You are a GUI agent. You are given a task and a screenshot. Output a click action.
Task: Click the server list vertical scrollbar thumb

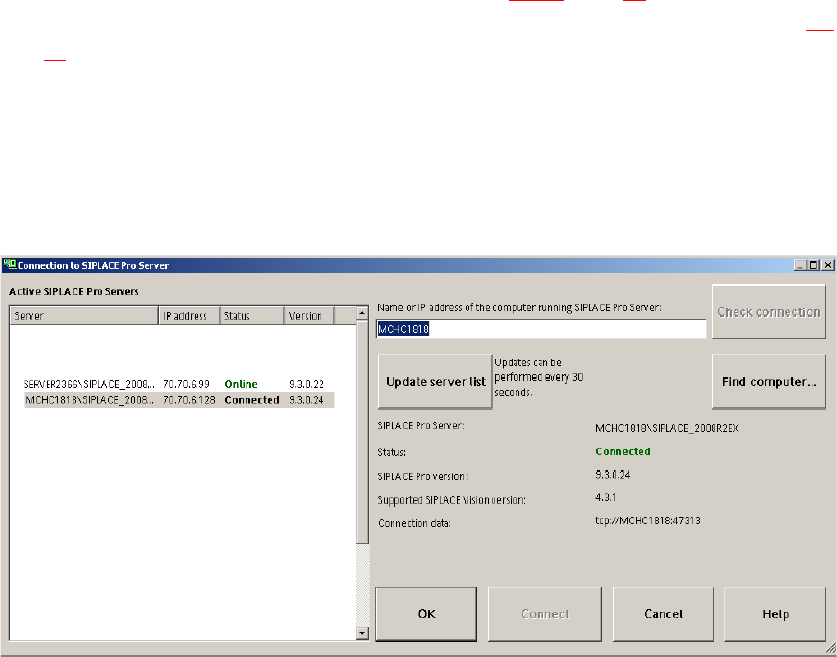pyautogui.click(x=362, y=432)
